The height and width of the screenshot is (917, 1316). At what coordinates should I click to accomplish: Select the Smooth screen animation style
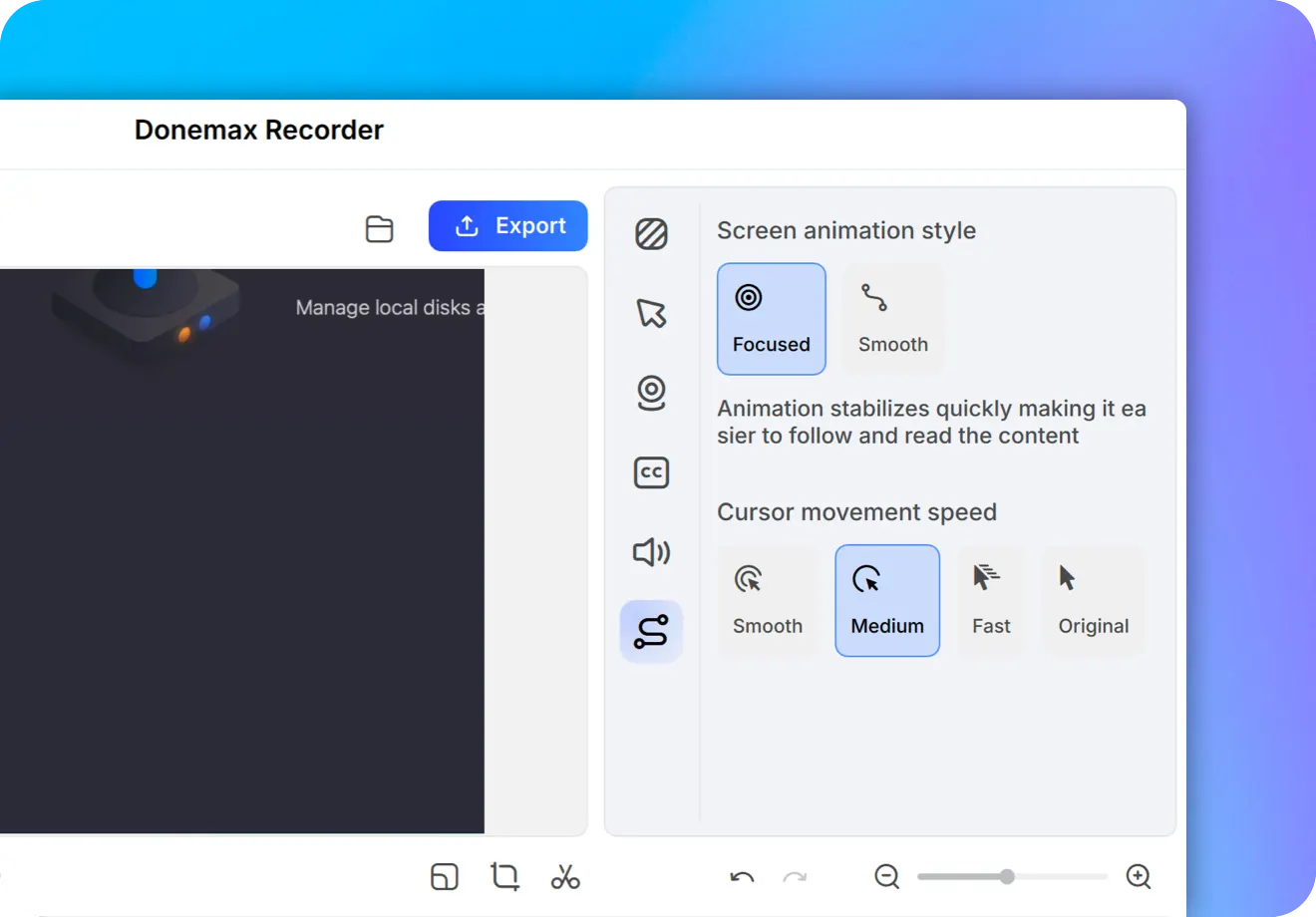click(893, 319)
